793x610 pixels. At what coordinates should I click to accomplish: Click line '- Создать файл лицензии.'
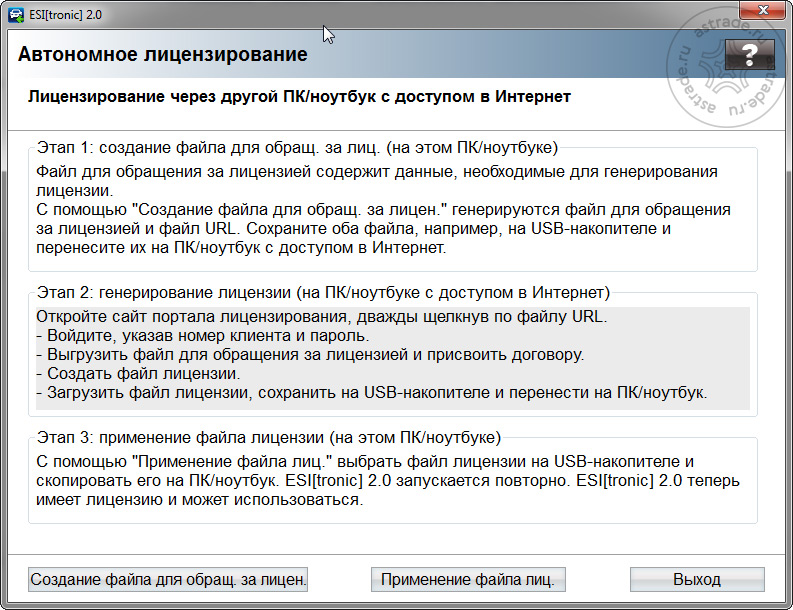point(138,374)
